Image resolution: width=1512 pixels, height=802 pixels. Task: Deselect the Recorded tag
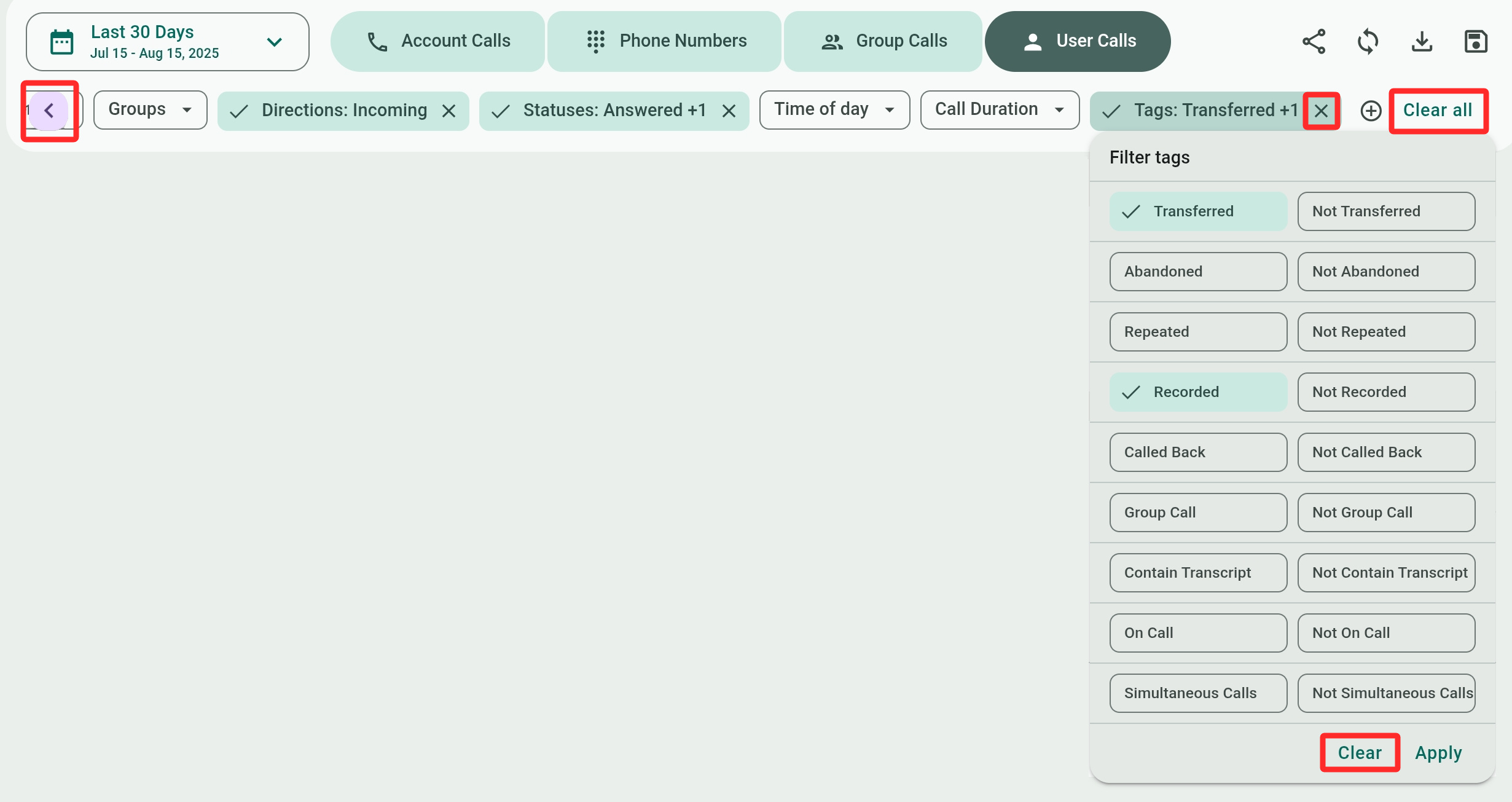(1197, 392)
